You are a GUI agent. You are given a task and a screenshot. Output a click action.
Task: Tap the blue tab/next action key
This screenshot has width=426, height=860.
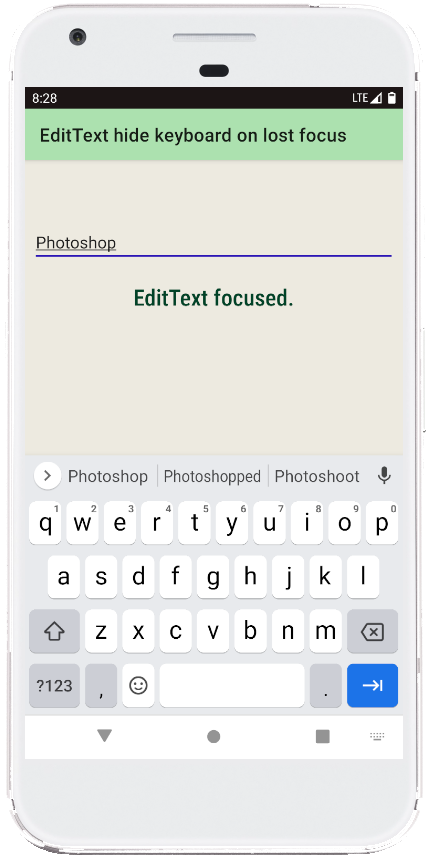click(372, 686)
